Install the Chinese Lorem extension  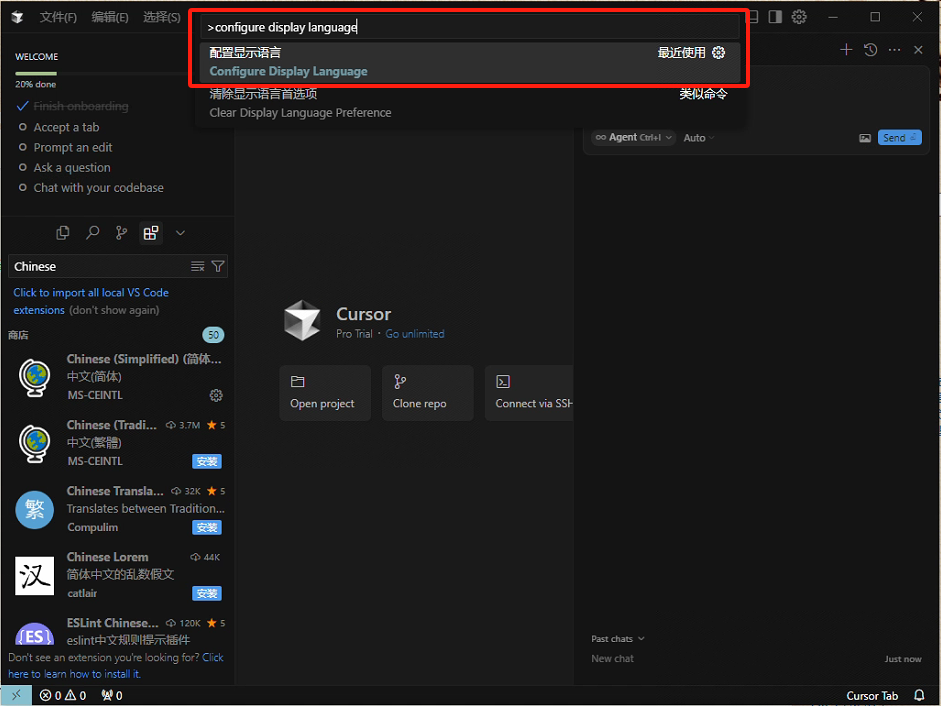click(207, 593)
